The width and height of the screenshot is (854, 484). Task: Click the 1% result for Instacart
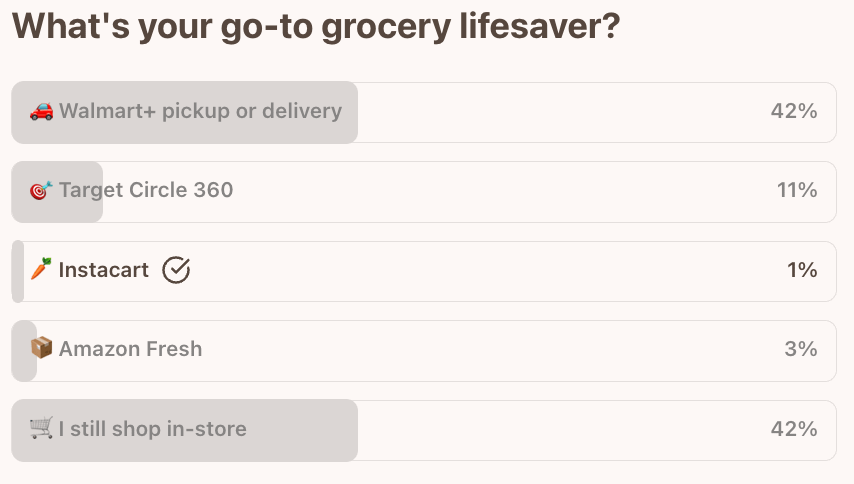point(802,269)
